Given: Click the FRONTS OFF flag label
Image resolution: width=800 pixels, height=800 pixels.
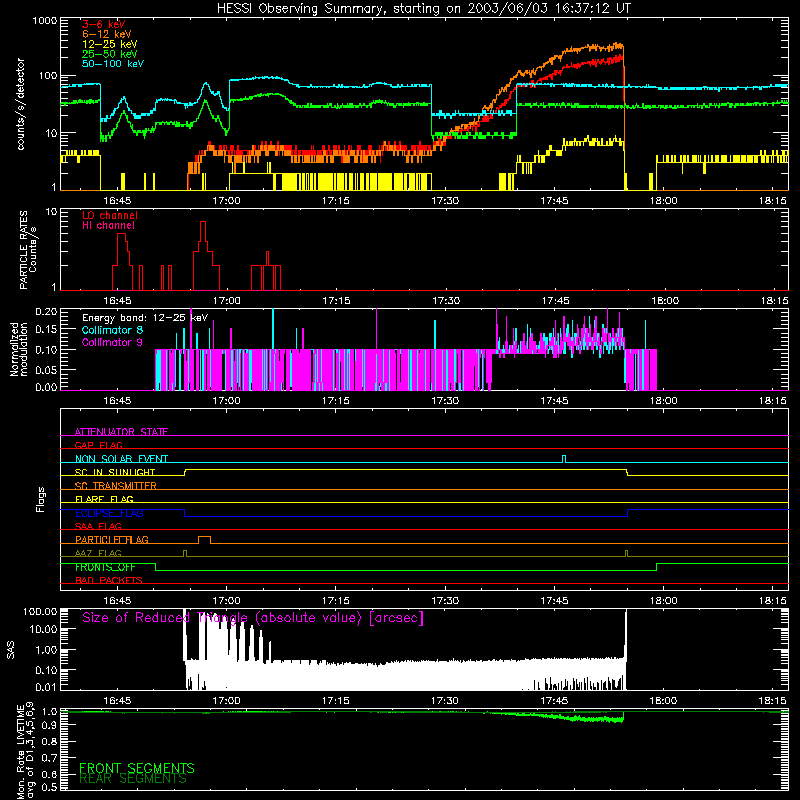Looking at the screenshot, I should 105,567.
